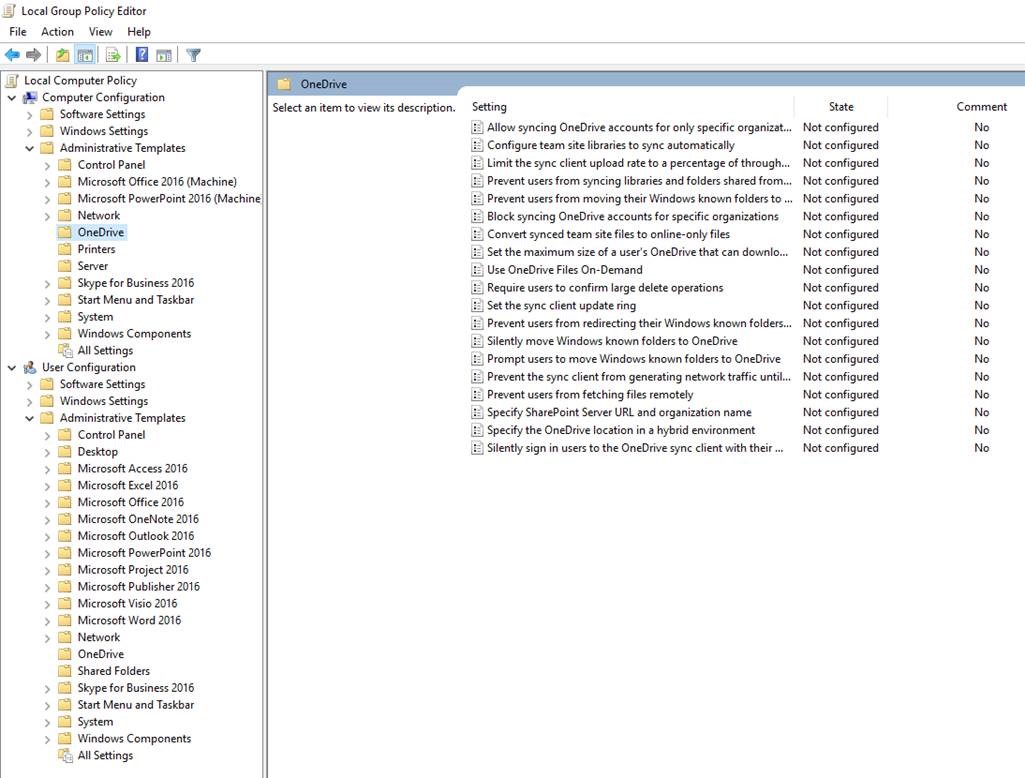
Task: Click the User Configuration node icon
Action: click(x=30, y=367)
